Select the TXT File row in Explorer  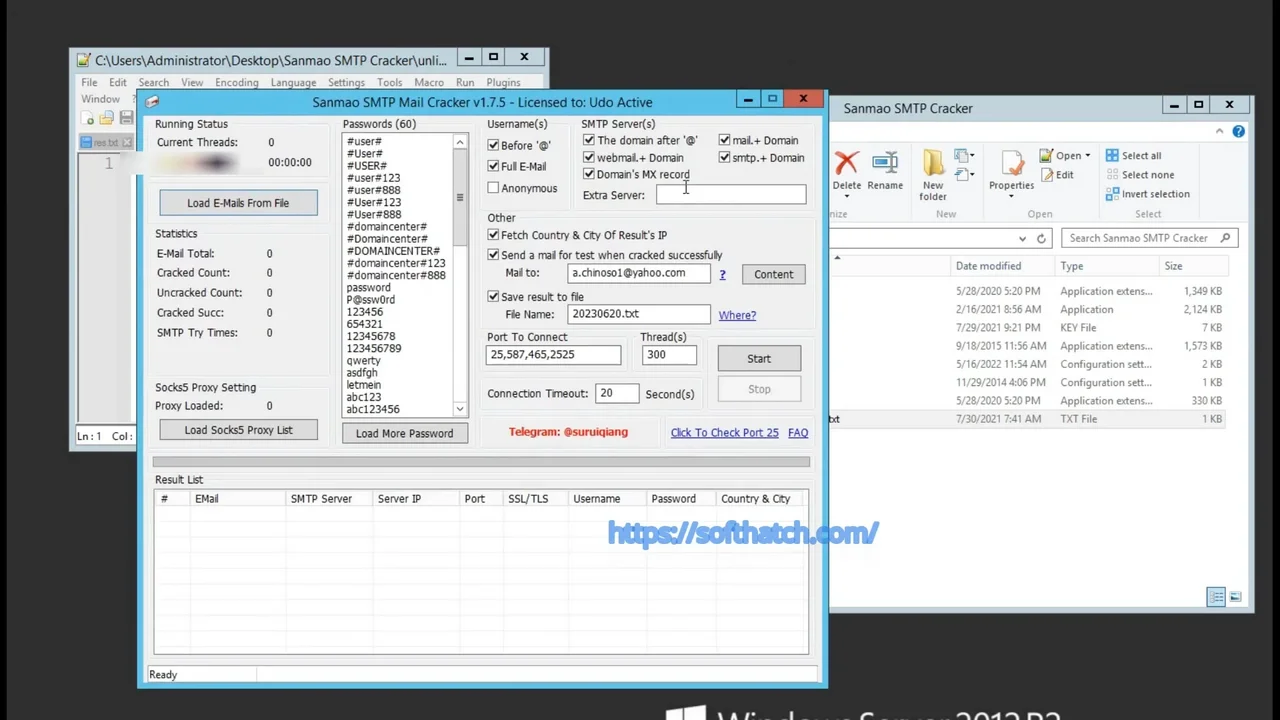(1027, 419)
